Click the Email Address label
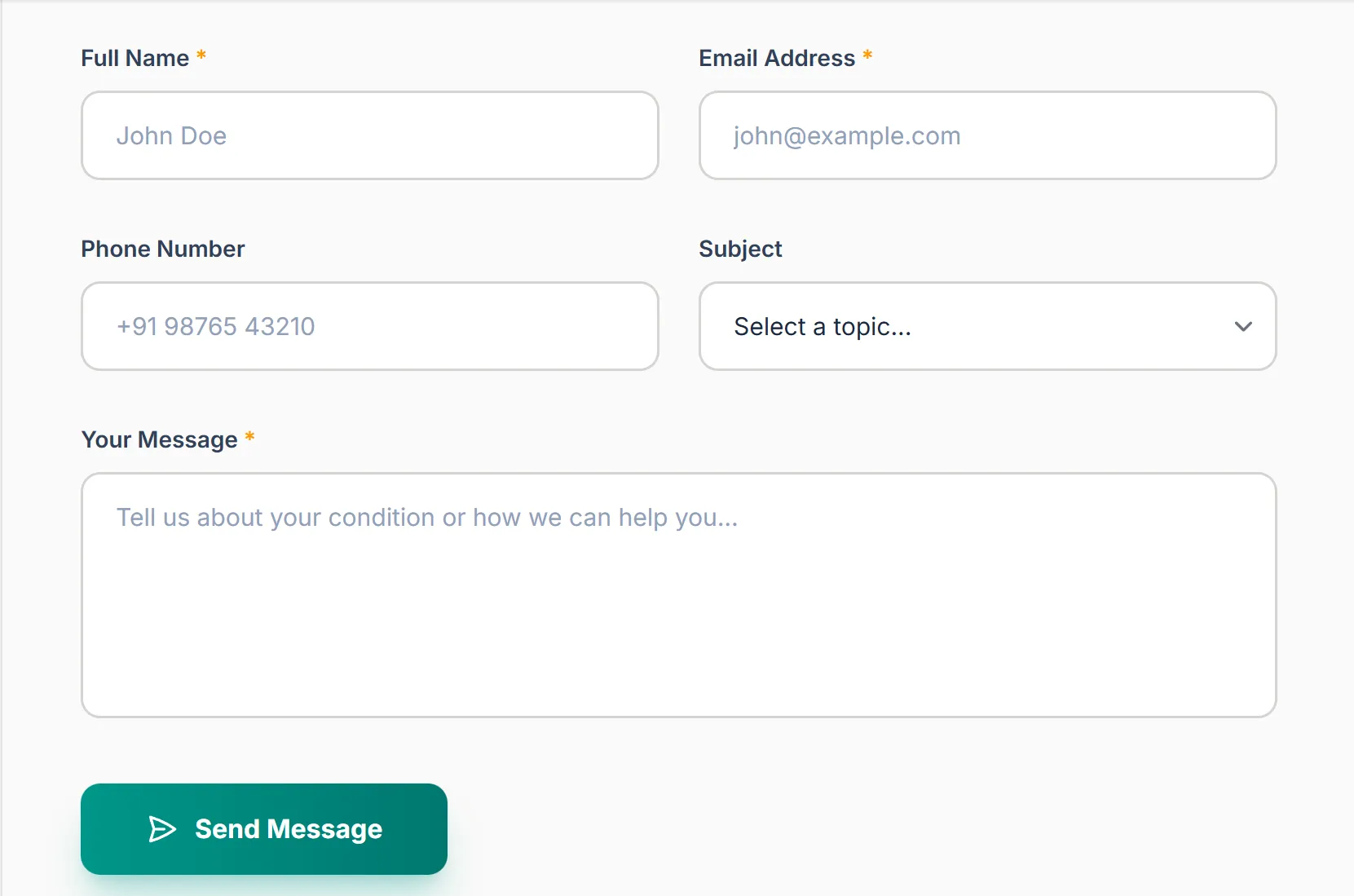Viewport: 1354px width, 896px height. click(x=777, y=59)
